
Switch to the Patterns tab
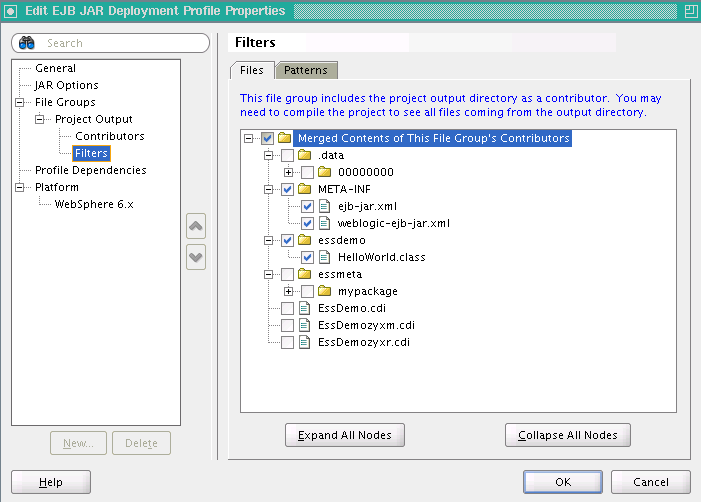click(306, 70)
